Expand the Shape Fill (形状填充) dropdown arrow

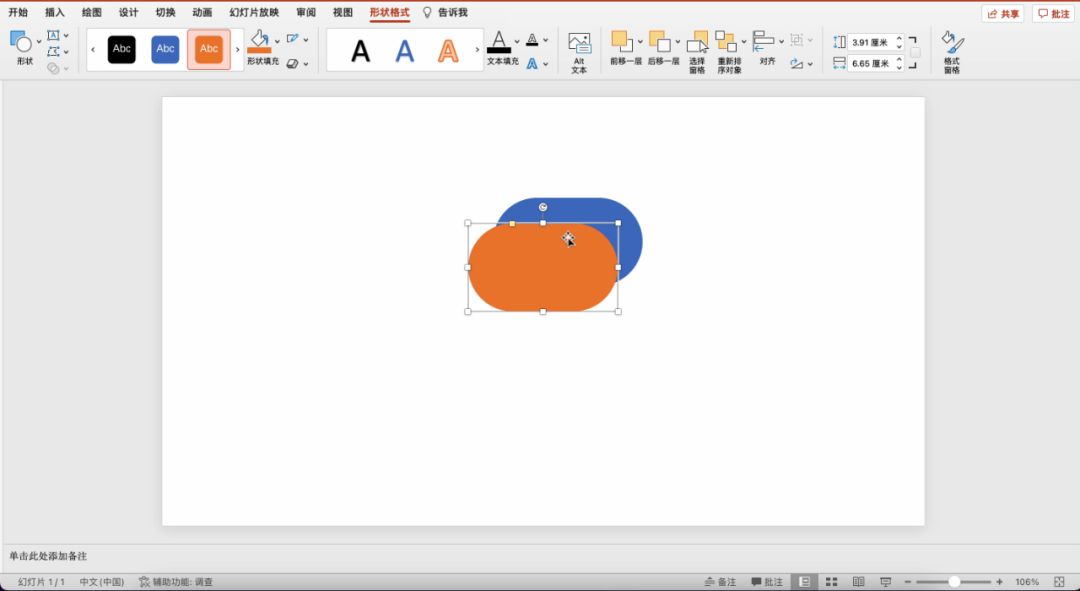pyautogui.click(x=277, y=41)
